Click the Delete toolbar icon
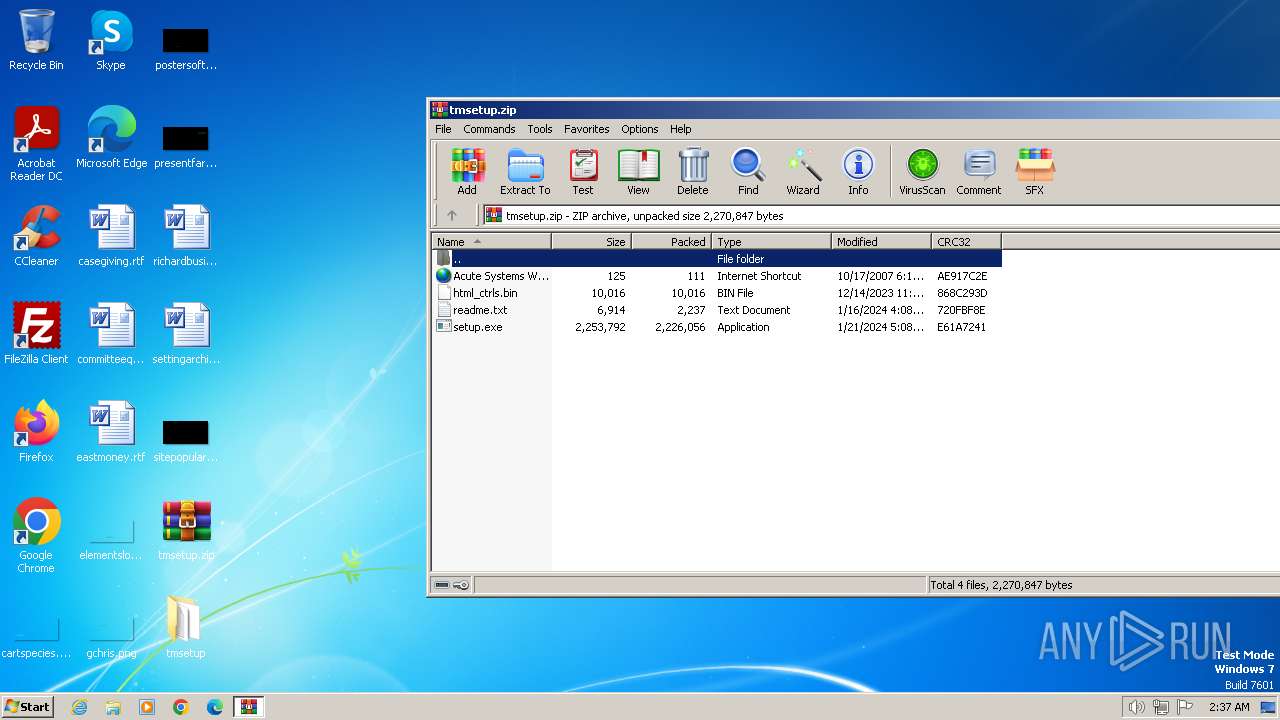 click(x=693, y=172)
